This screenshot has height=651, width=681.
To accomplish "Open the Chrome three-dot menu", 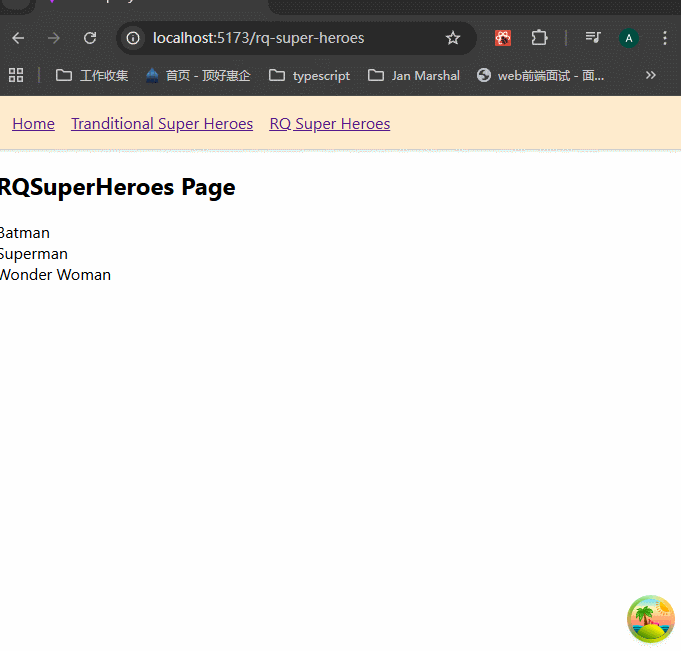I will click(x=665, y=38).
